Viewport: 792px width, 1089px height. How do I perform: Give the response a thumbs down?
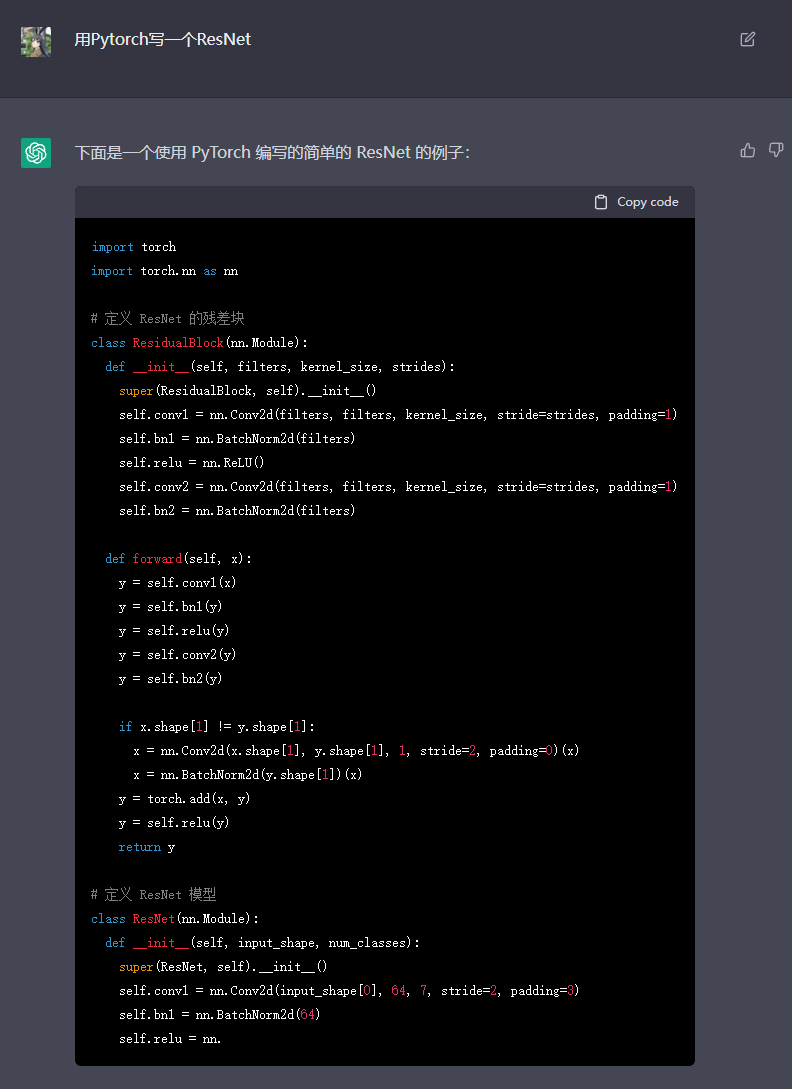click(x=775, y=150)
